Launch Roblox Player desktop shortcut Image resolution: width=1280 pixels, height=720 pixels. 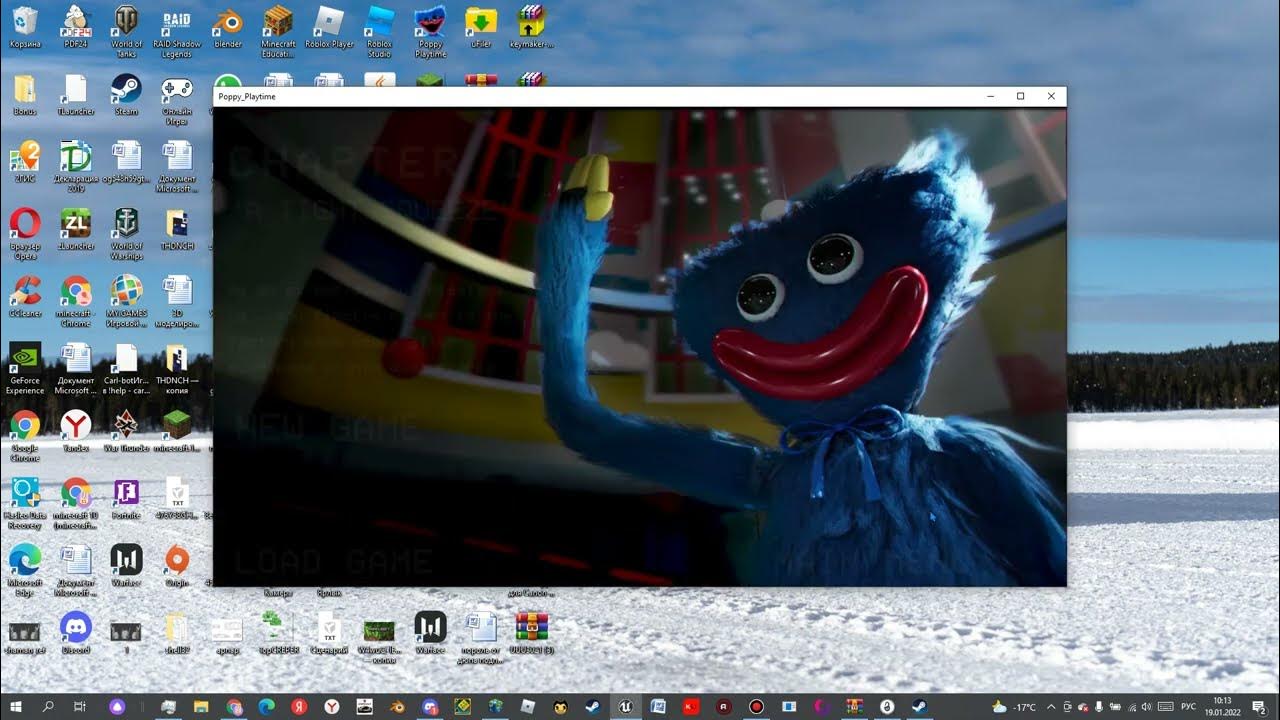coord(329,26)
